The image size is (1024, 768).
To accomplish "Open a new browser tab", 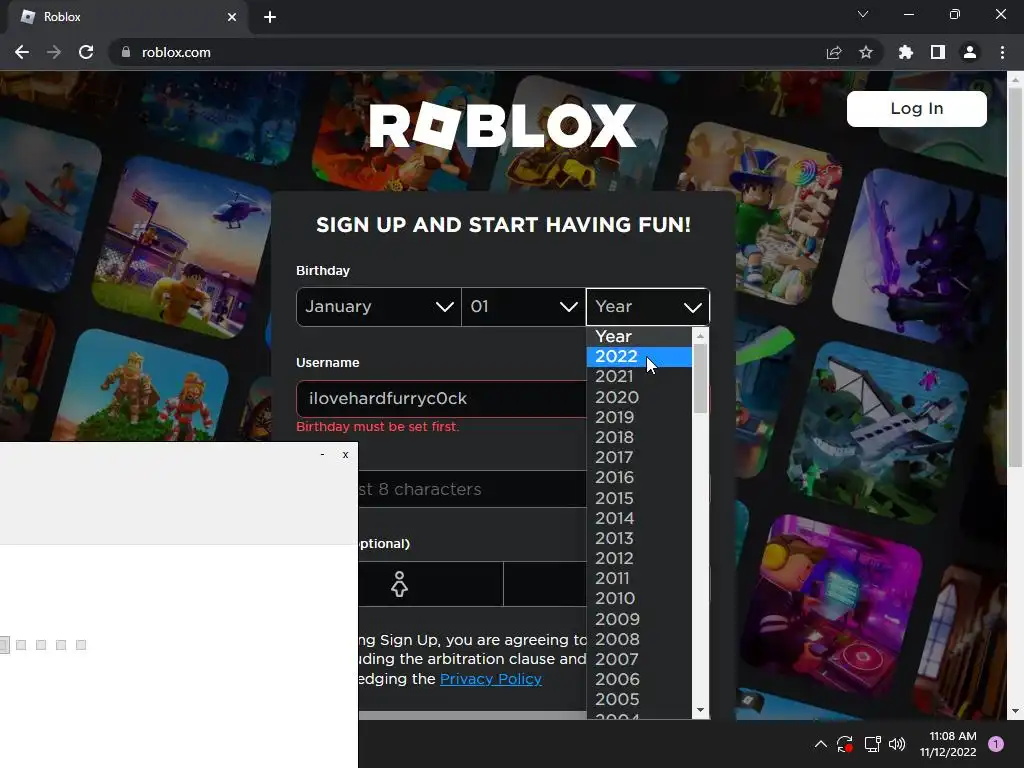I will pyautogui.click(x=270, y=17).
